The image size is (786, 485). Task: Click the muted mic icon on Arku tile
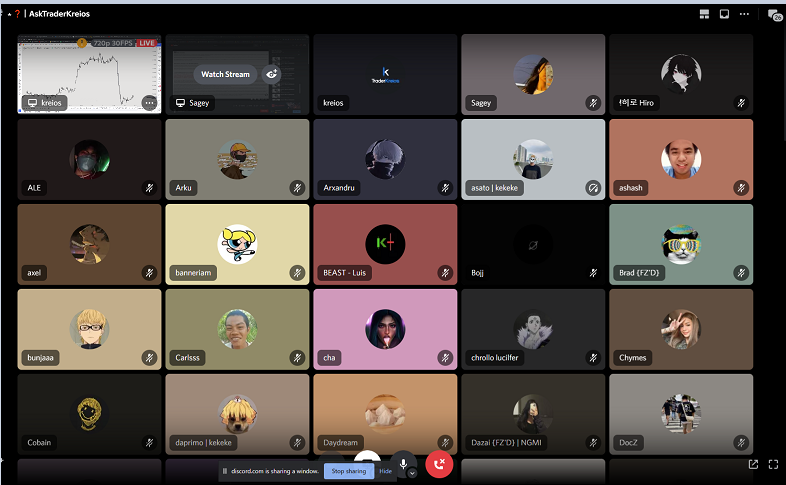pyautogui.click(x=297, y=188)
